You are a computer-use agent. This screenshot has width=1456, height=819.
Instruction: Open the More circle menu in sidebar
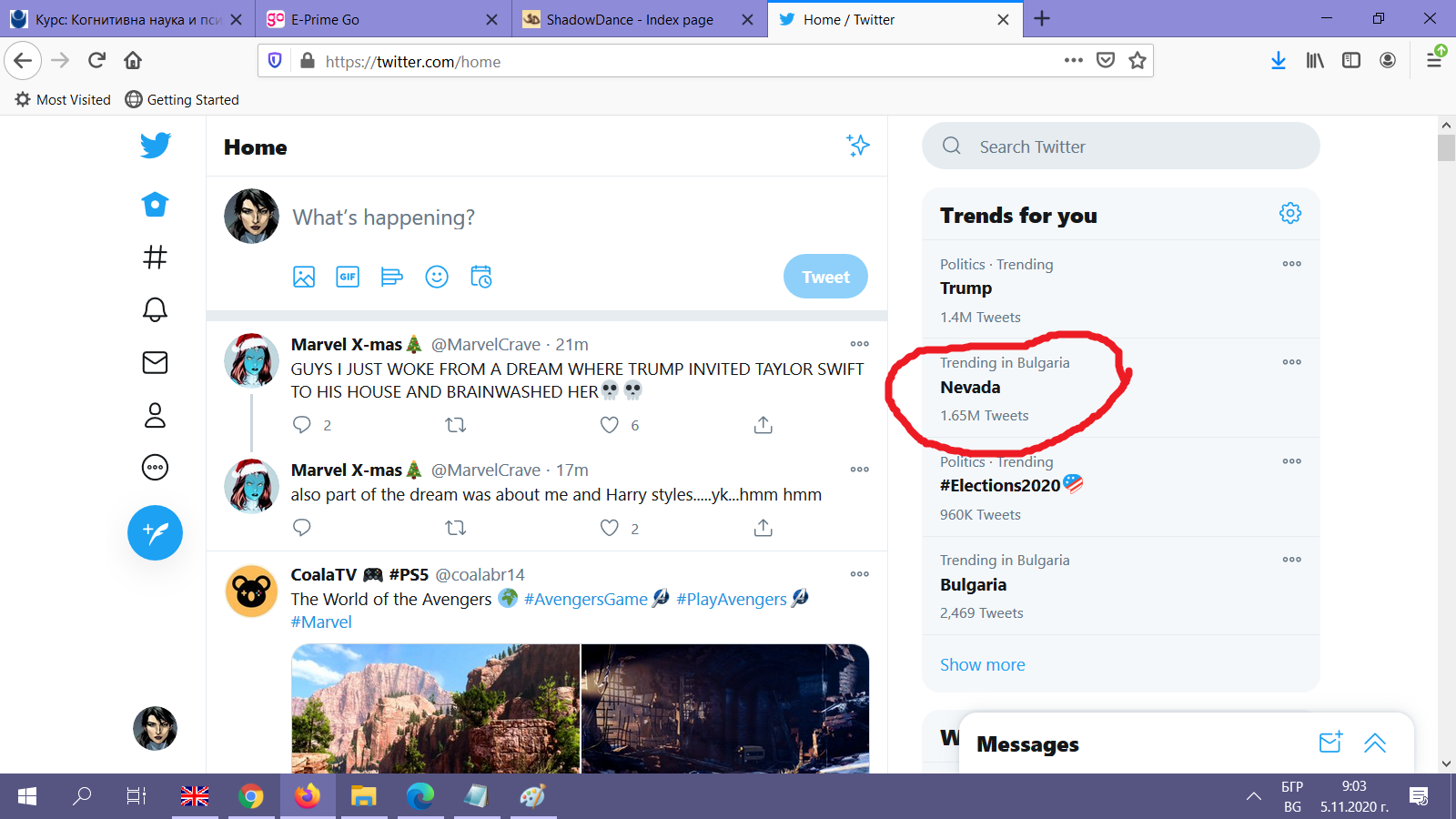156,468
